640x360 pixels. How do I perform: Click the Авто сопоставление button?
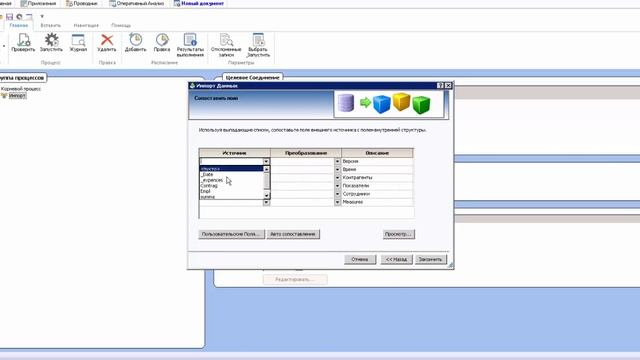point(293,234)
